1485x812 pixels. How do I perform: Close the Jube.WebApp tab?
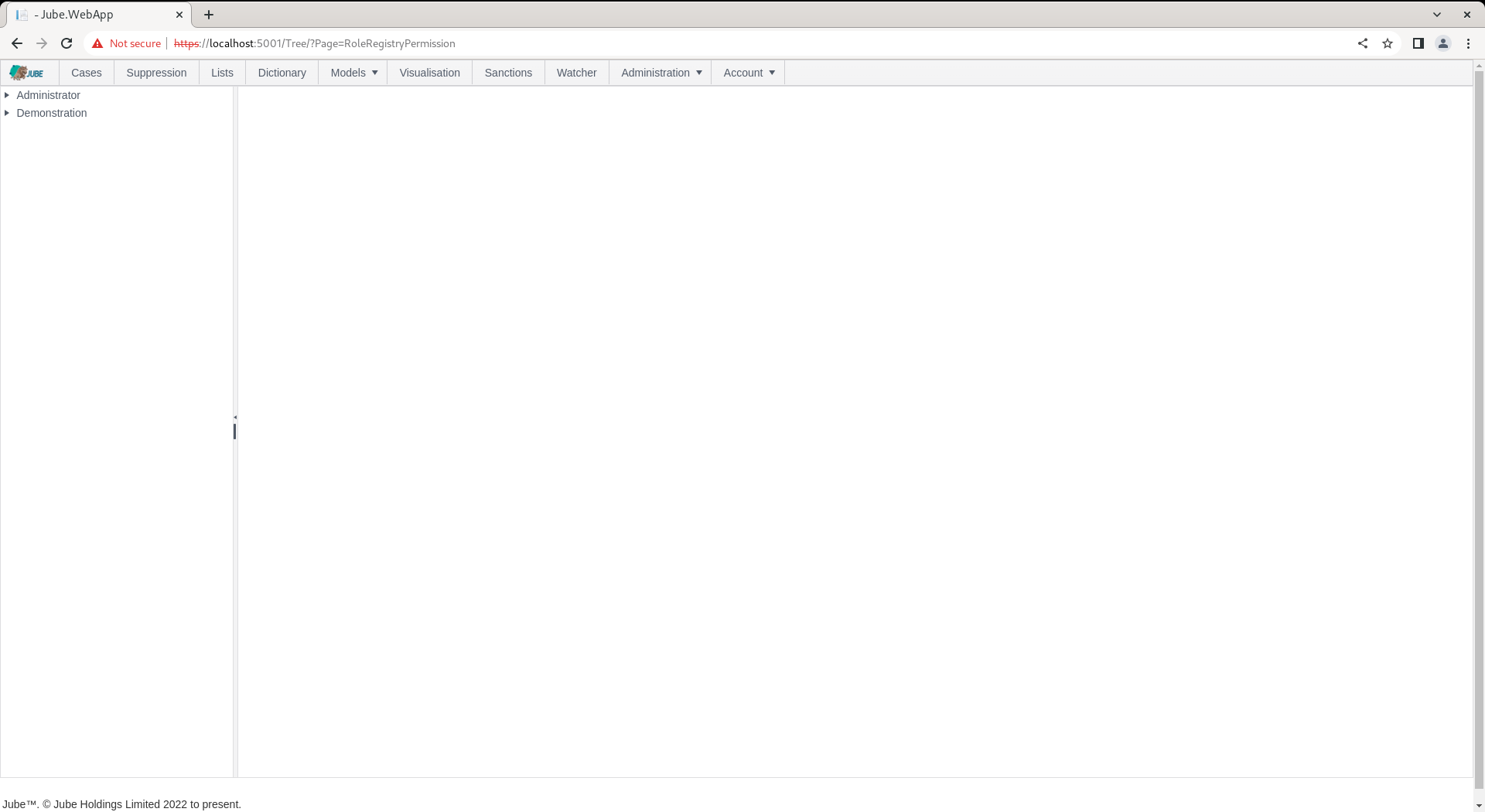pos(179,15)
